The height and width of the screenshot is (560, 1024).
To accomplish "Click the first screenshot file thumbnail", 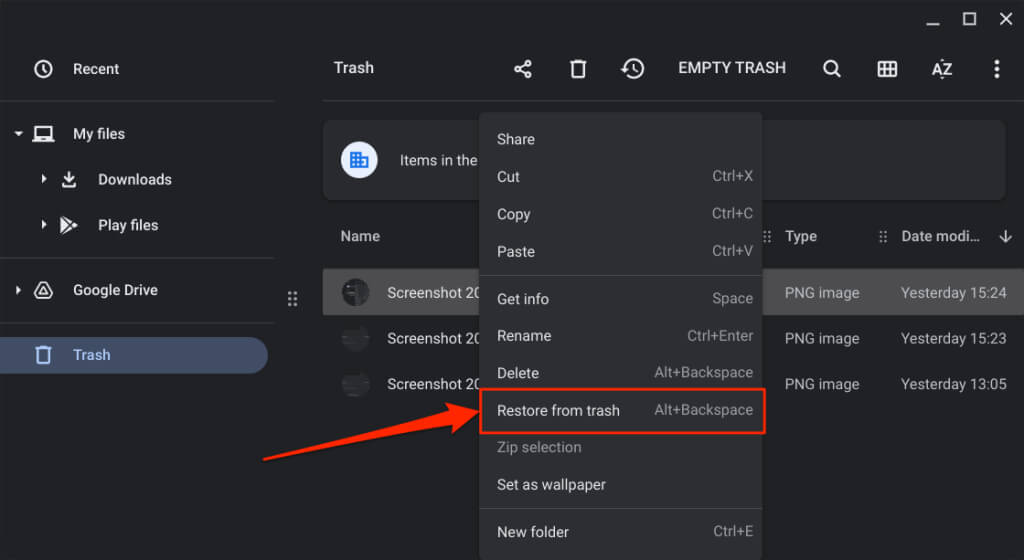I will (355, 293).
